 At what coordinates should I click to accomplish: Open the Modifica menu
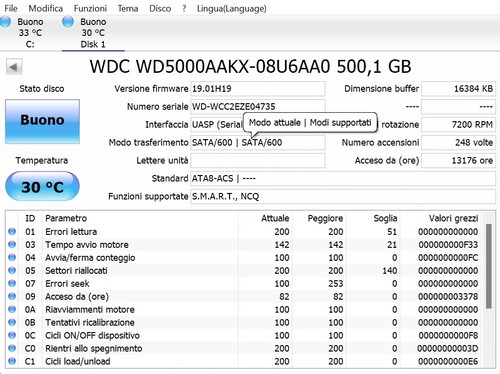[x=46, y=8]
